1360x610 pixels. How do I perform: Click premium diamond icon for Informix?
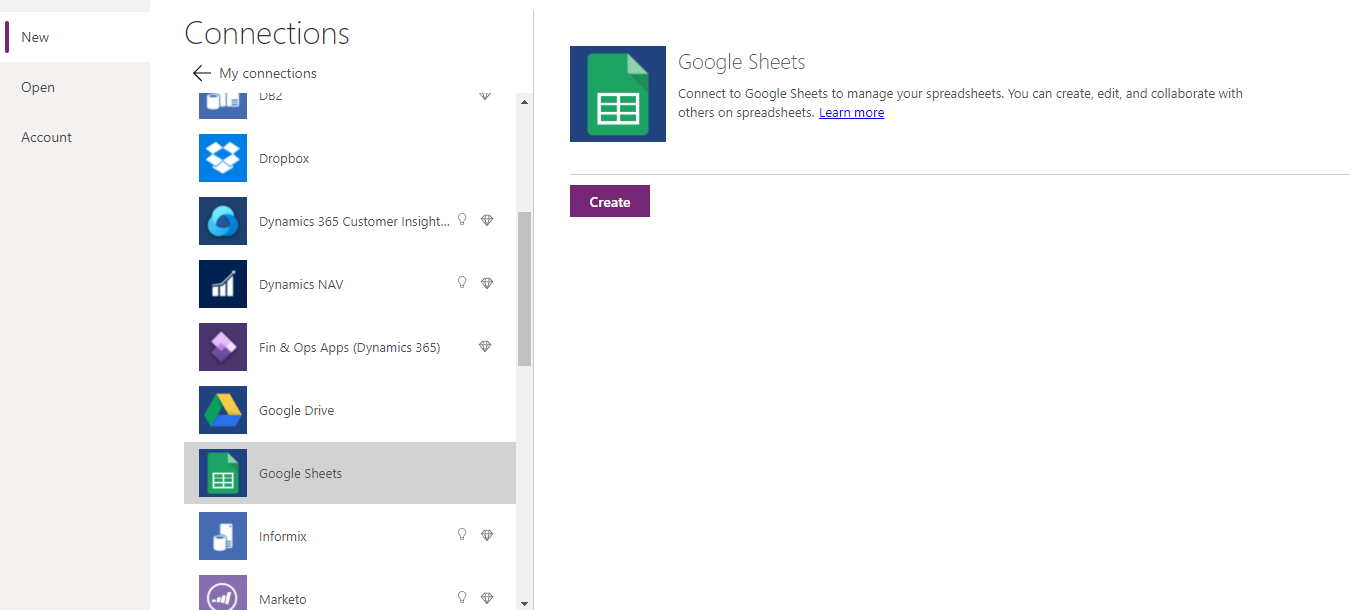pyautogui.click(x=487, y=535)
